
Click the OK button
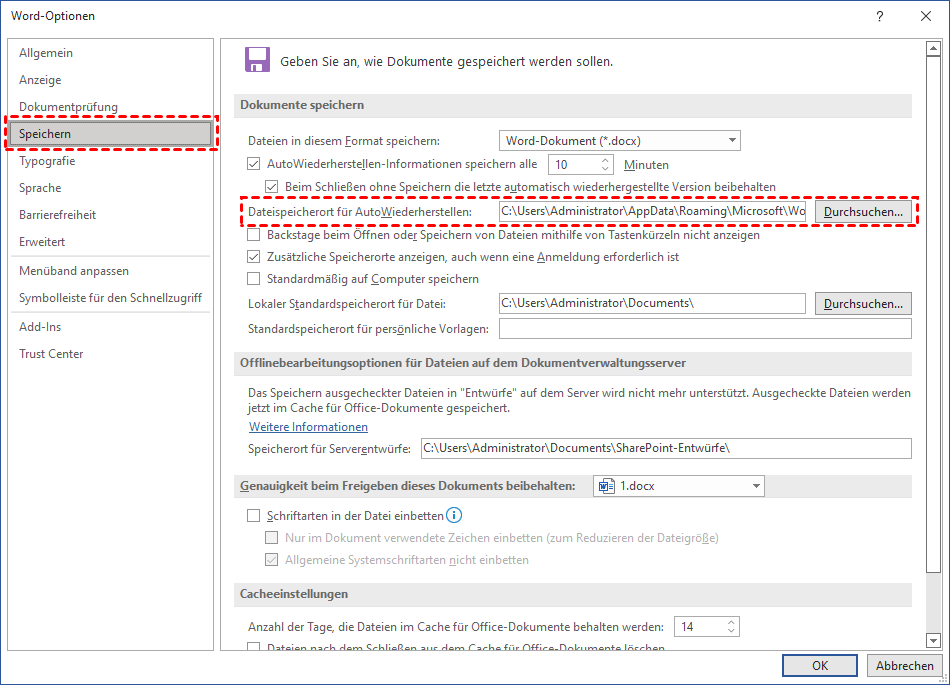820,666
